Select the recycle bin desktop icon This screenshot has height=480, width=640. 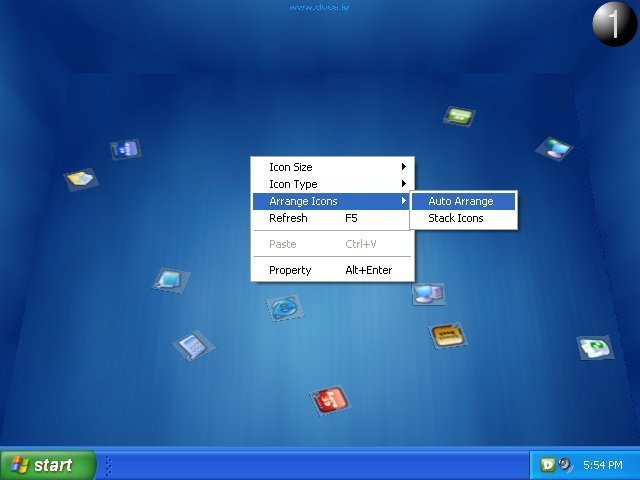596,347
